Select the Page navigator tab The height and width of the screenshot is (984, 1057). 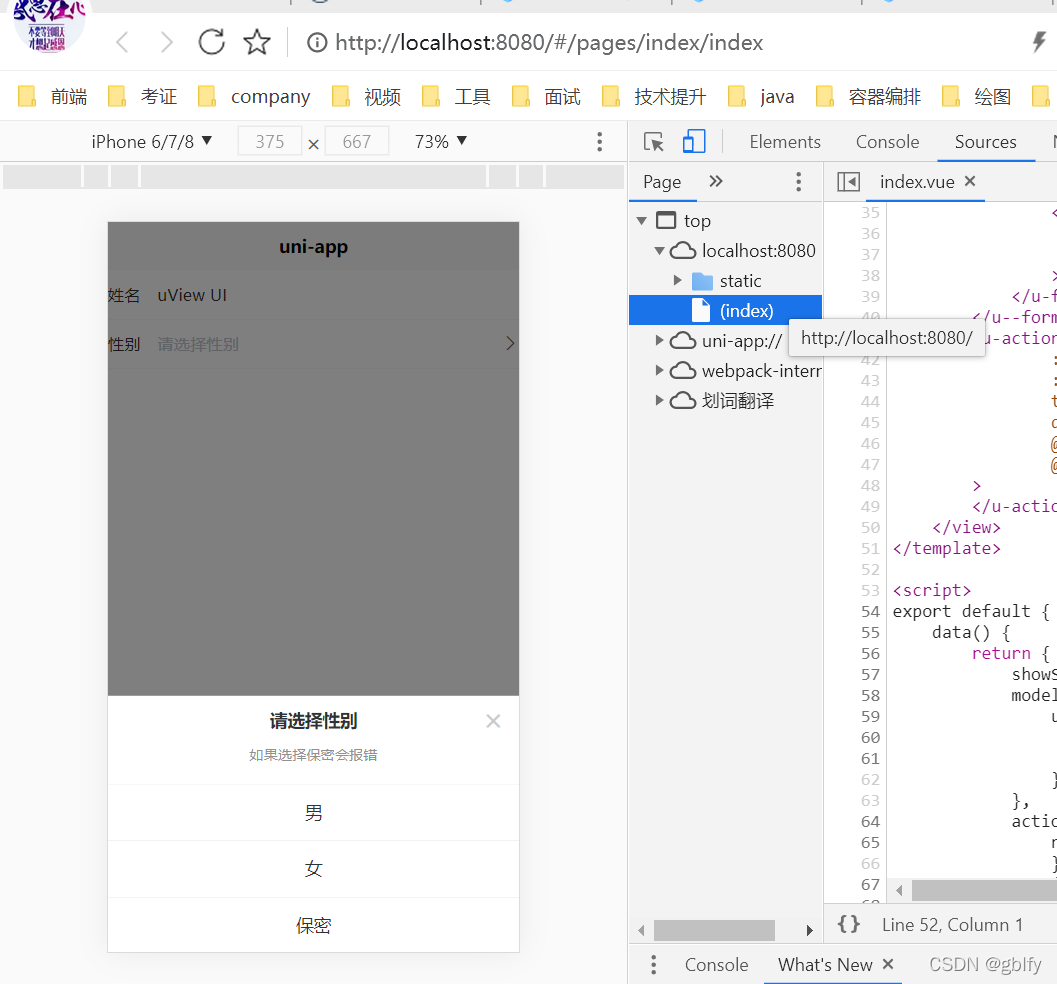662,181
